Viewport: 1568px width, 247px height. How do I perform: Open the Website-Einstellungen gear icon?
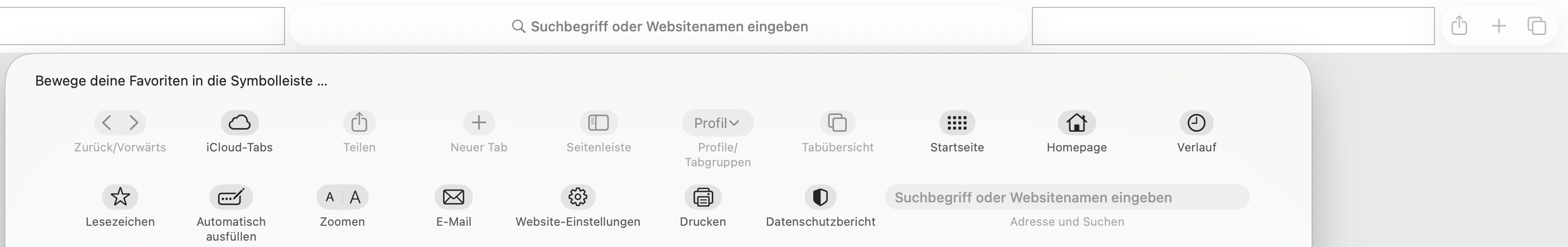pyautogui.click(x=578, y=197)
